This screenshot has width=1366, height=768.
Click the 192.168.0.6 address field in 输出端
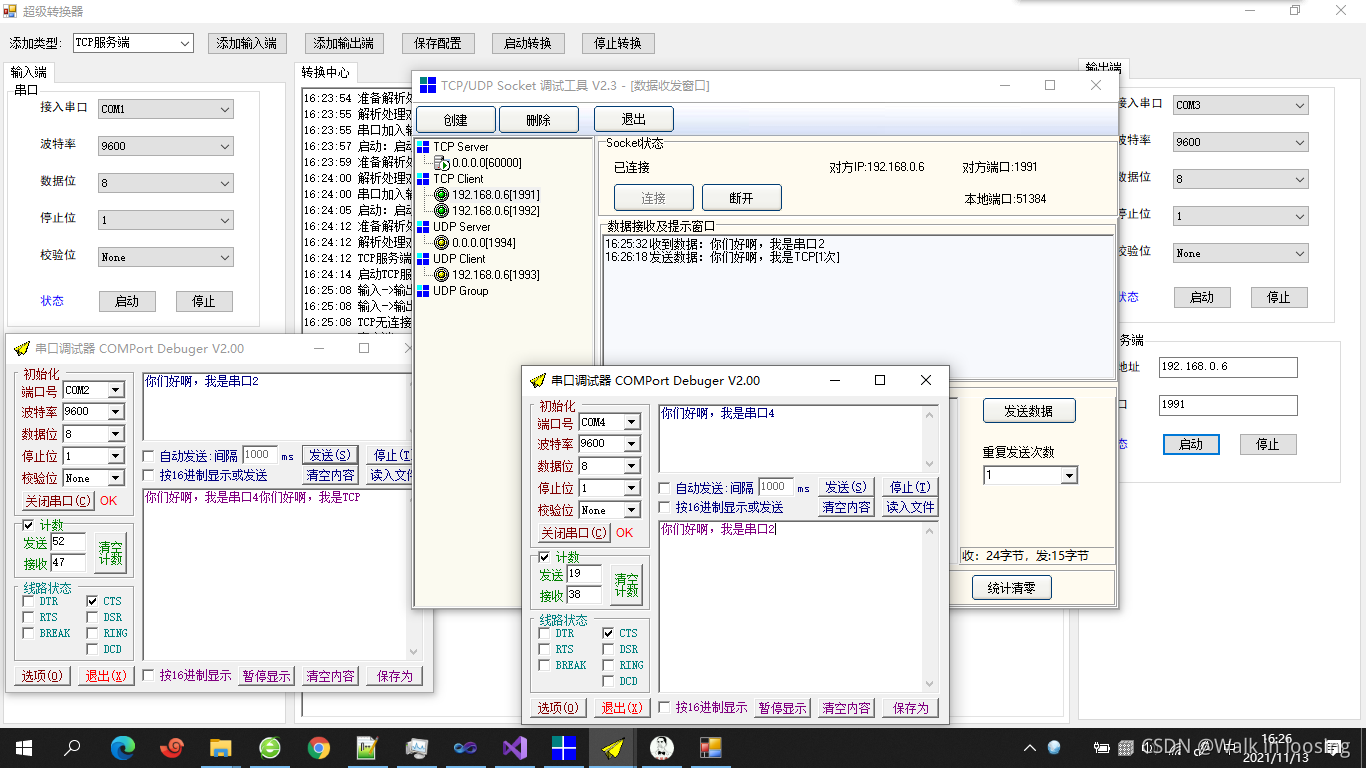[1228, 367]
